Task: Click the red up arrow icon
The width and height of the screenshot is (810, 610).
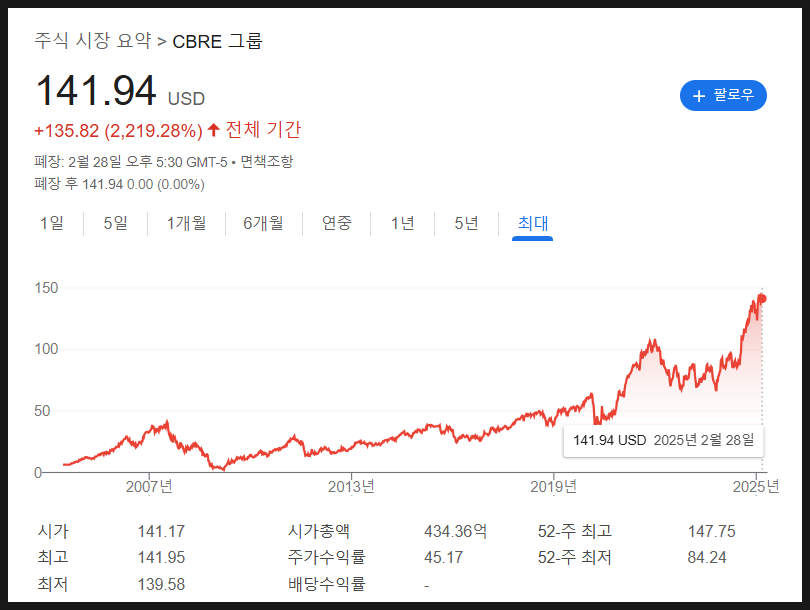Action: (x=213, y=130)
